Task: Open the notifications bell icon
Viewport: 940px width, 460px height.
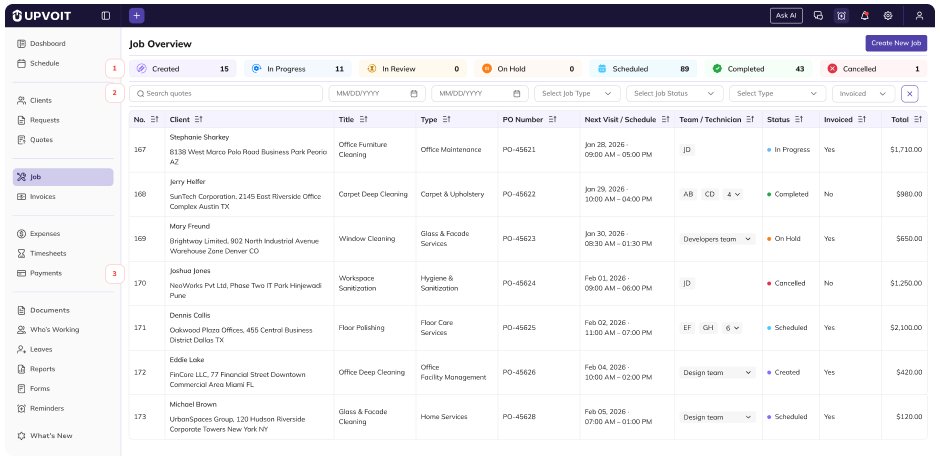Action: click(864, 16)
